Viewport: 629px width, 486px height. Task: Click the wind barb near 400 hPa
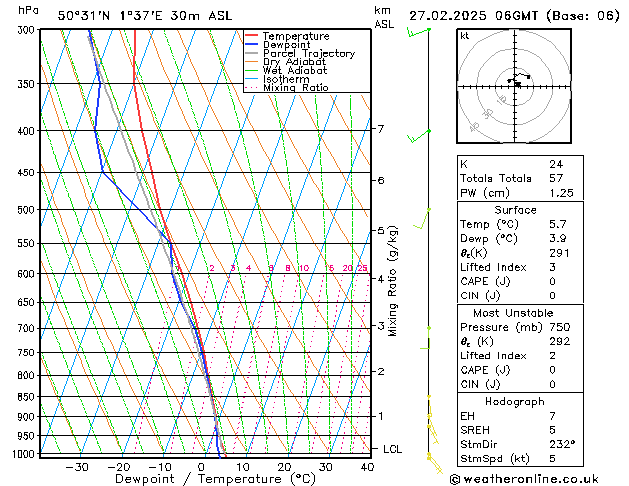[424, 132]
